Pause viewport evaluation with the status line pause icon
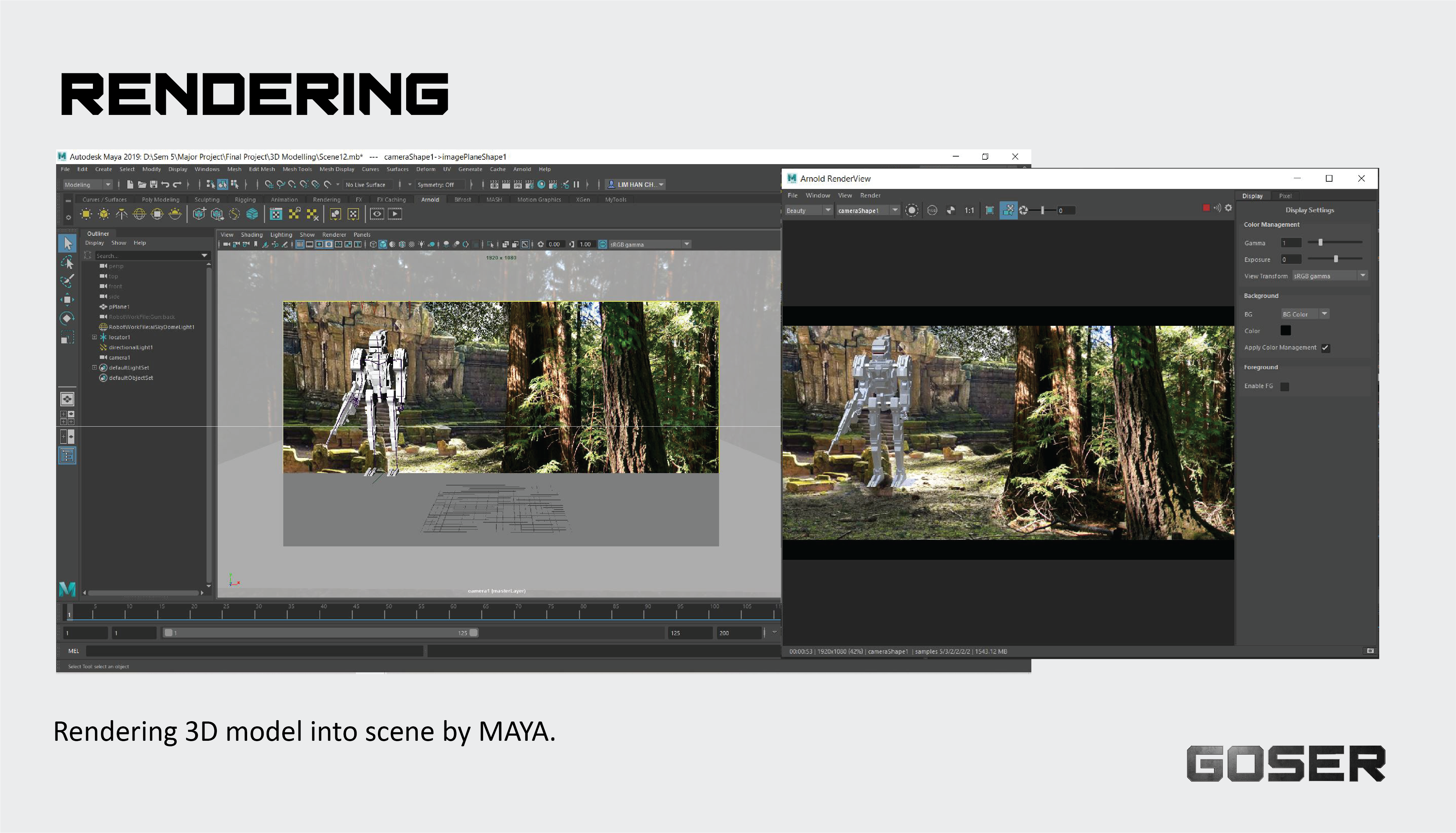The image size is (1456, 833). (576, 184)
